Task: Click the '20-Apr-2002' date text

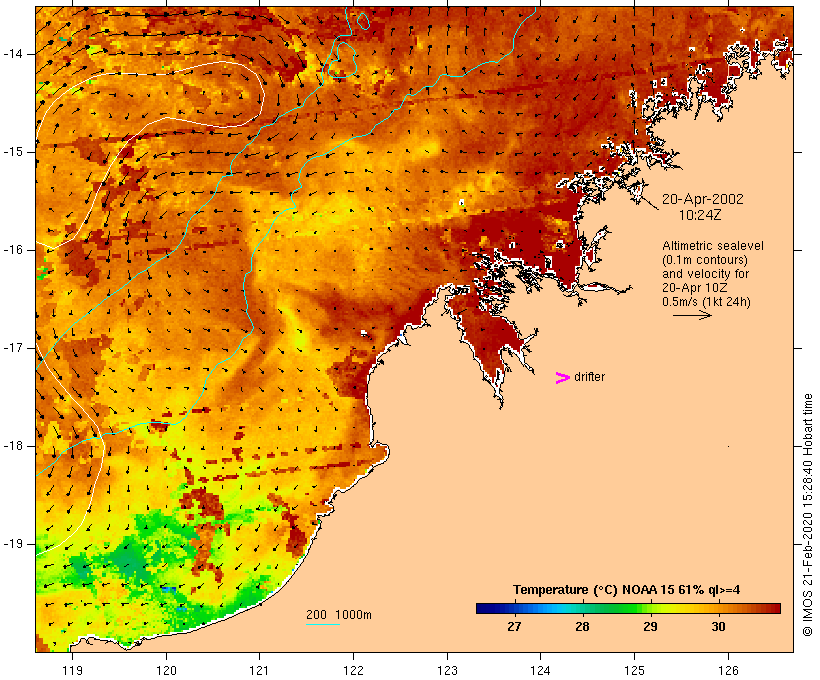Action: 702,199
